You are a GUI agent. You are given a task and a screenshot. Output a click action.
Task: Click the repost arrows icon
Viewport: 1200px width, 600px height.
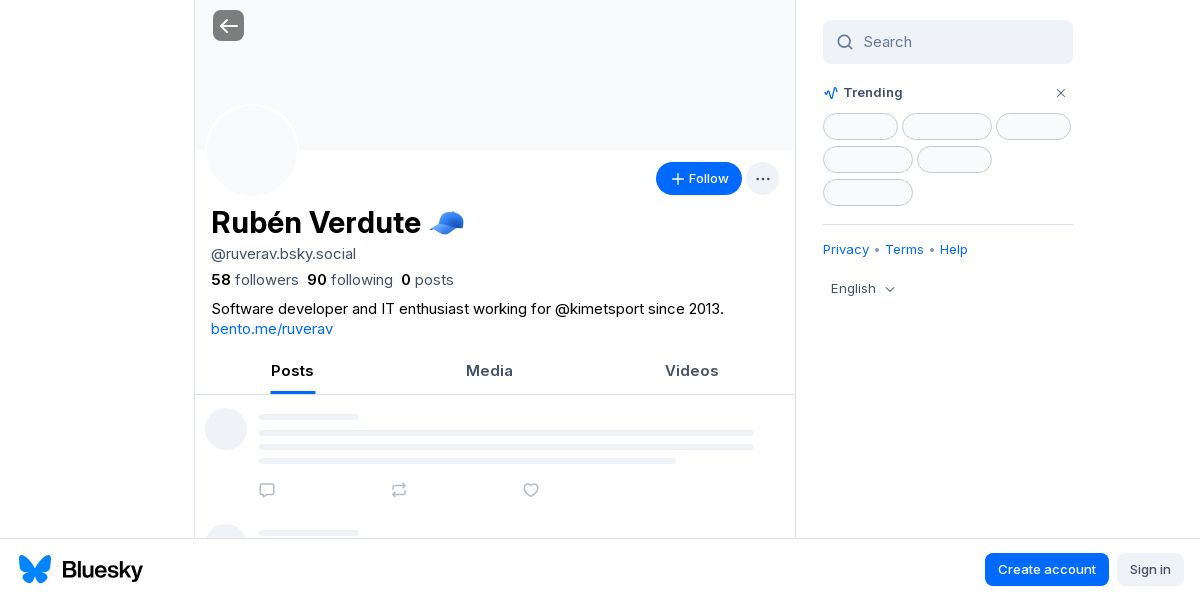[x=399, y=490]
